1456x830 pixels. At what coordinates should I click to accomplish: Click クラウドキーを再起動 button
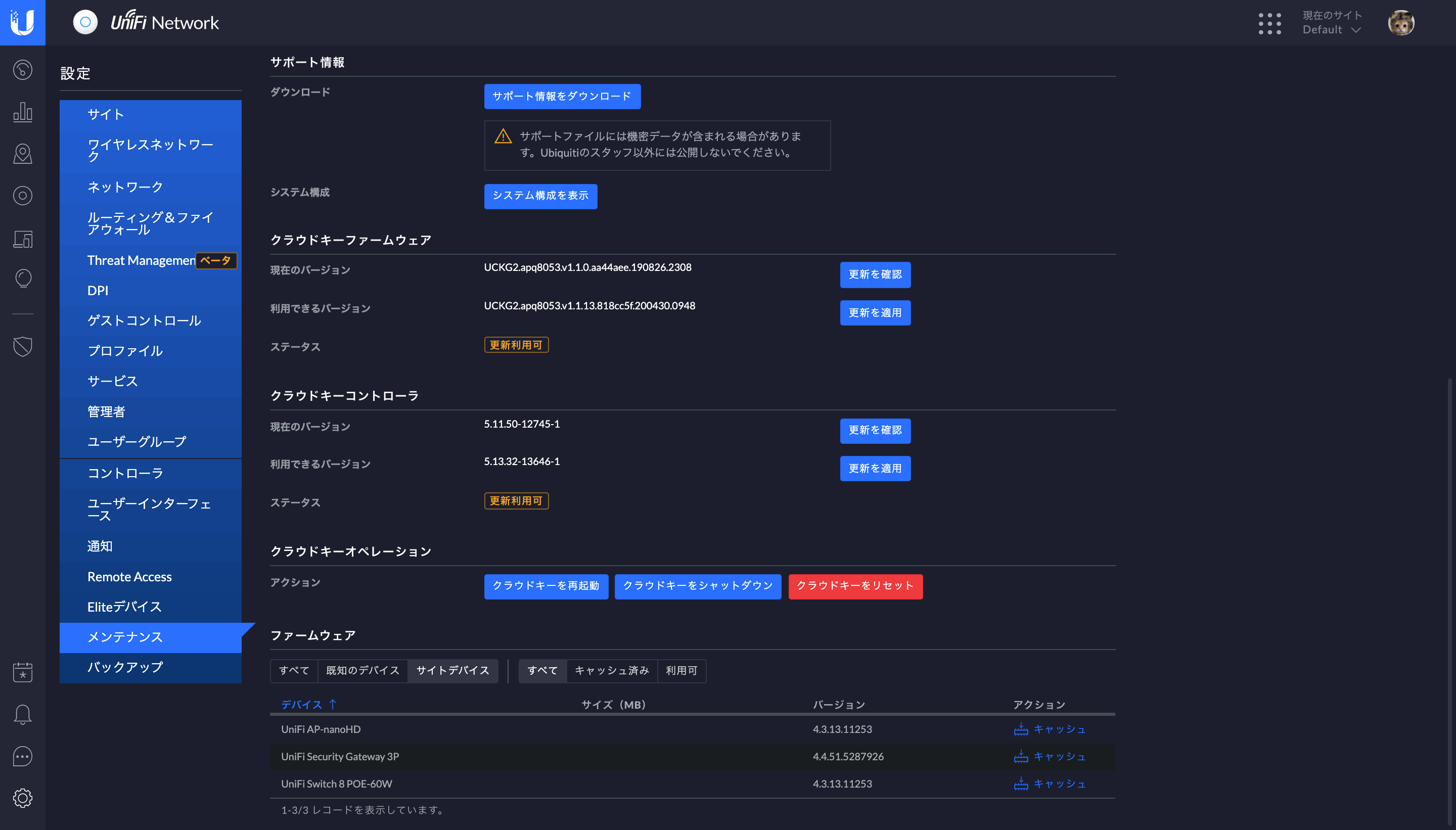pos(546,586)
